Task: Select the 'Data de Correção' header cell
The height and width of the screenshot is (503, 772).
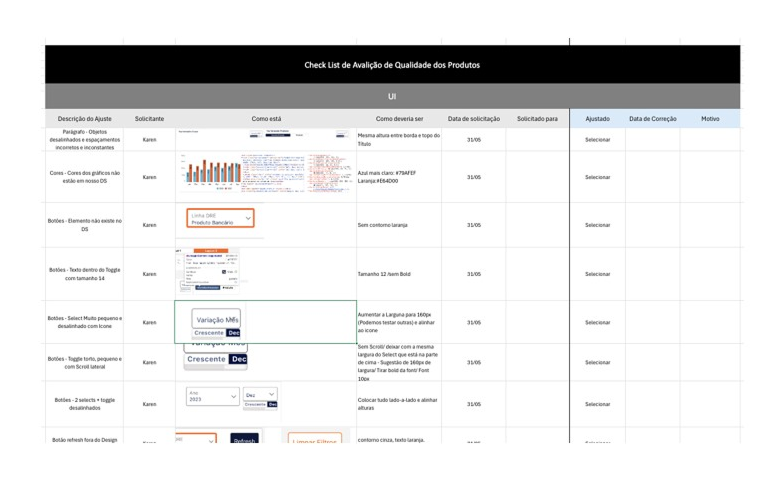Action: click(652, 119)
